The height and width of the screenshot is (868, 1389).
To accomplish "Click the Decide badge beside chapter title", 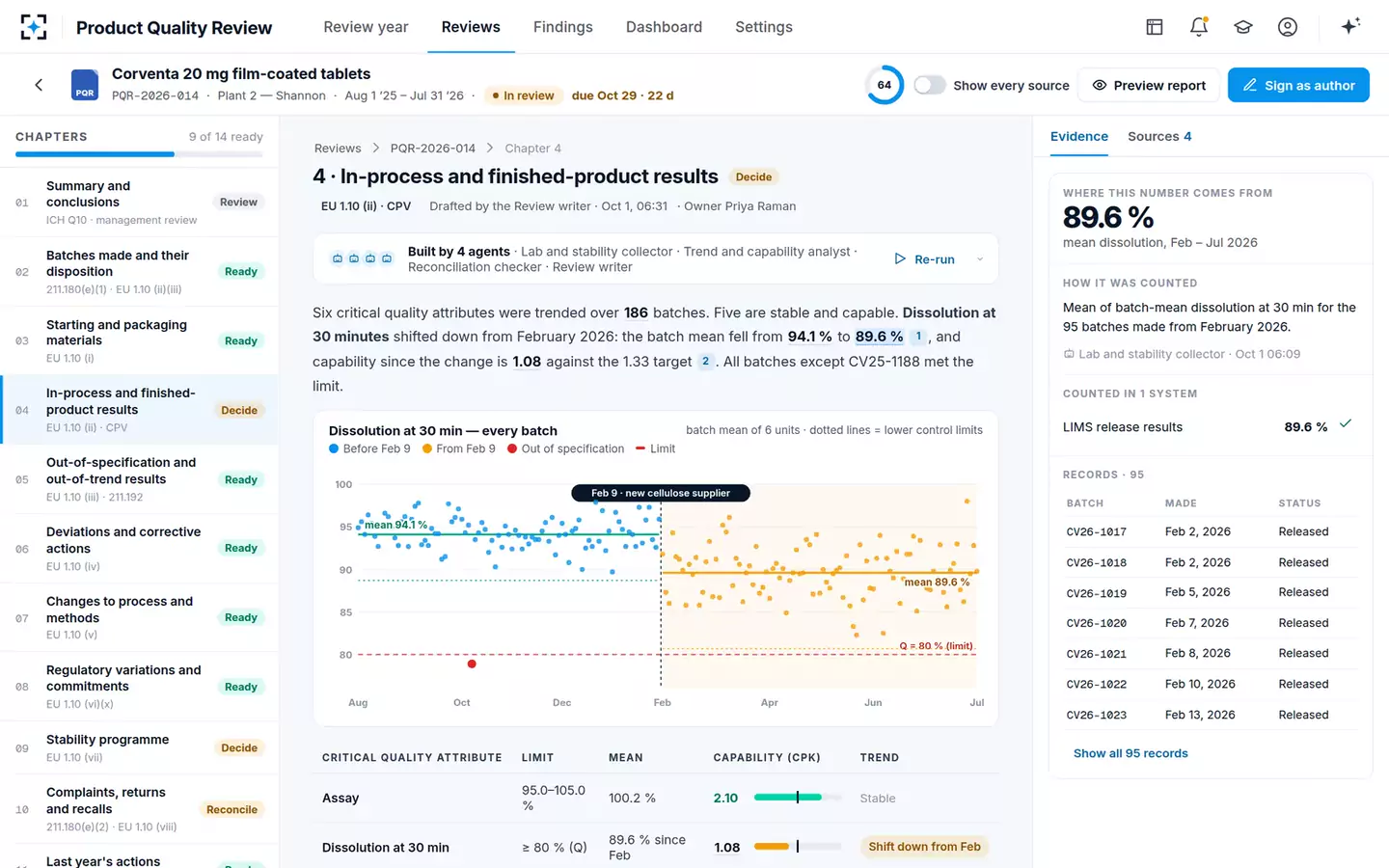I will tap(753, 177).
